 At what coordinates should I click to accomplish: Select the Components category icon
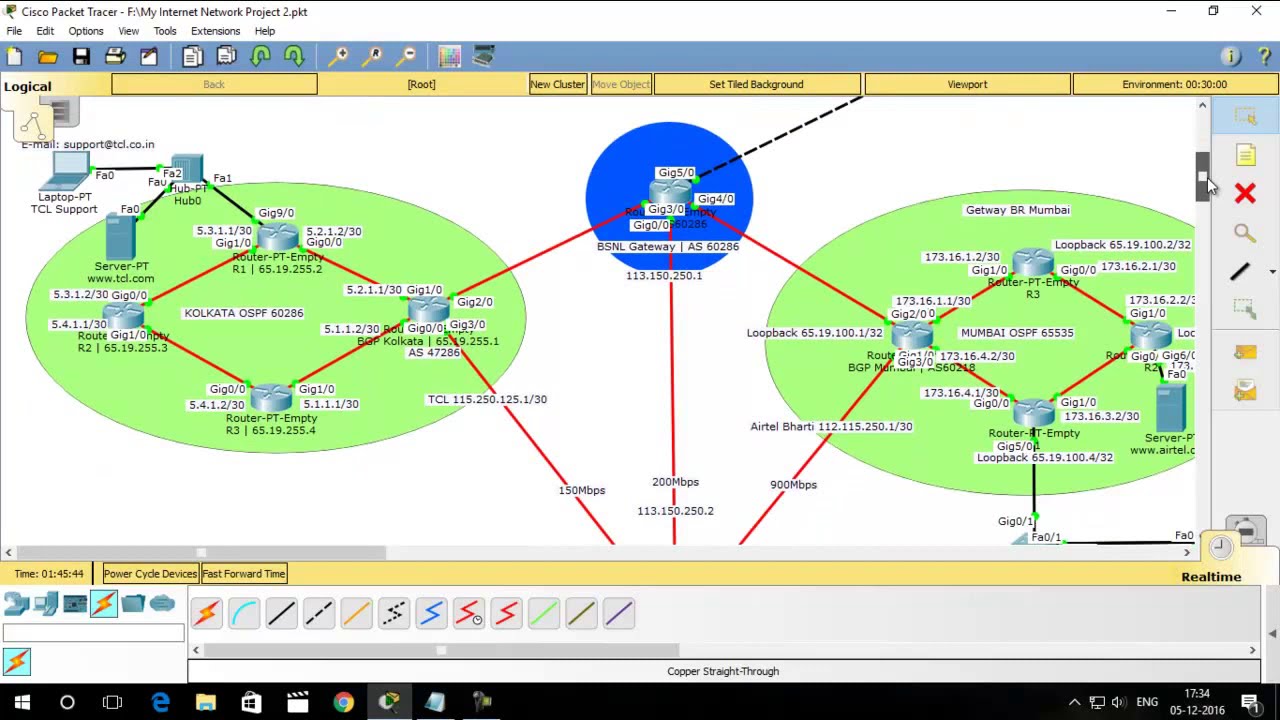[x=75, y=604]
